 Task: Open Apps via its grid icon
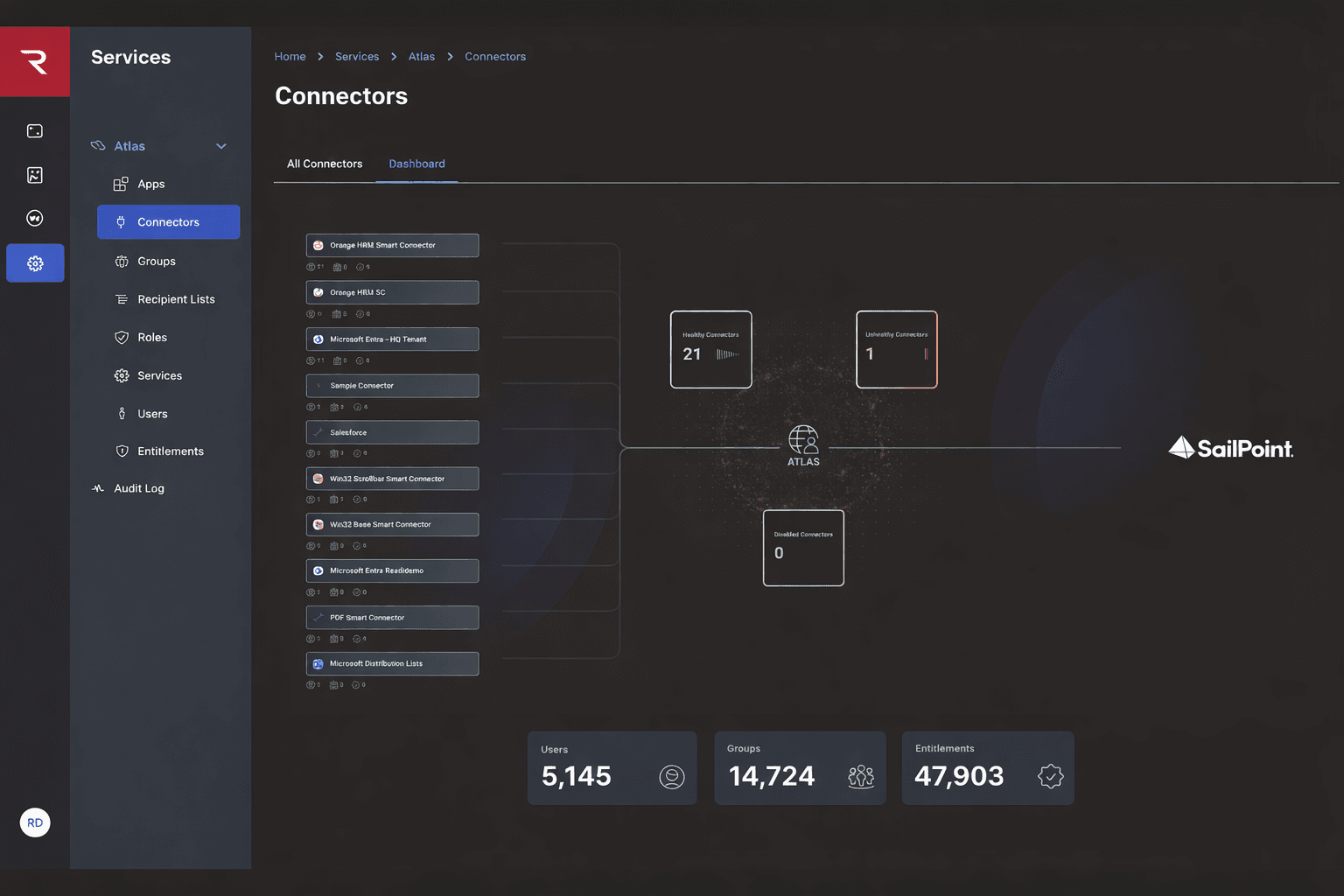point(120,184)
